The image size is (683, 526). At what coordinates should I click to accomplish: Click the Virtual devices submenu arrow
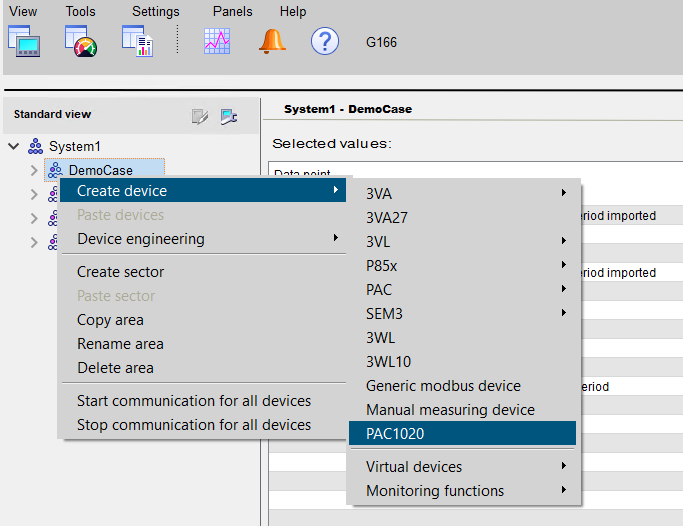(x=564, y=465)
